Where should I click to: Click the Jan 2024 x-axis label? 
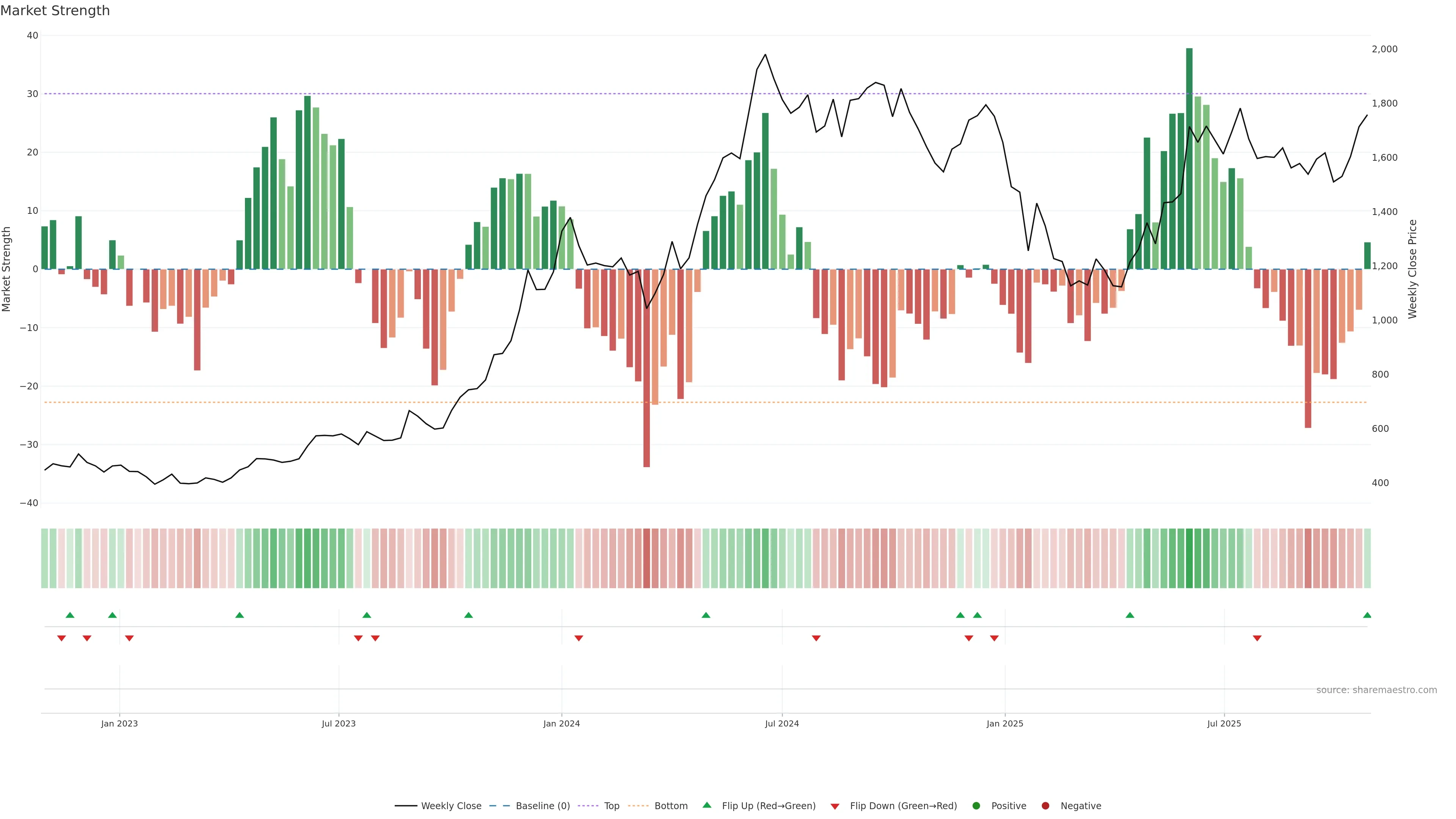(x=561, y=723)
